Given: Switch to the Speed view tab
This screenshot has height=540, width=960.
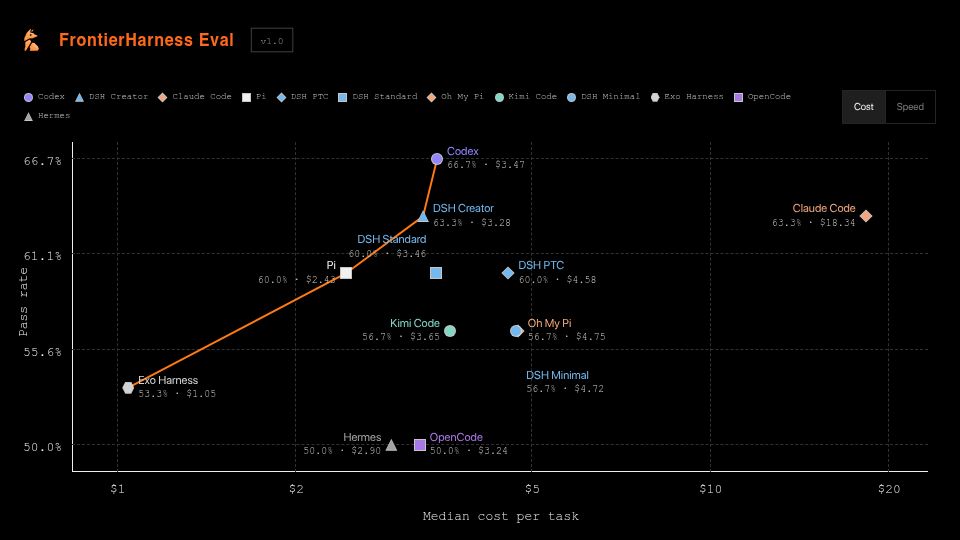Looking at the screenshot, I should pos(910,107).
